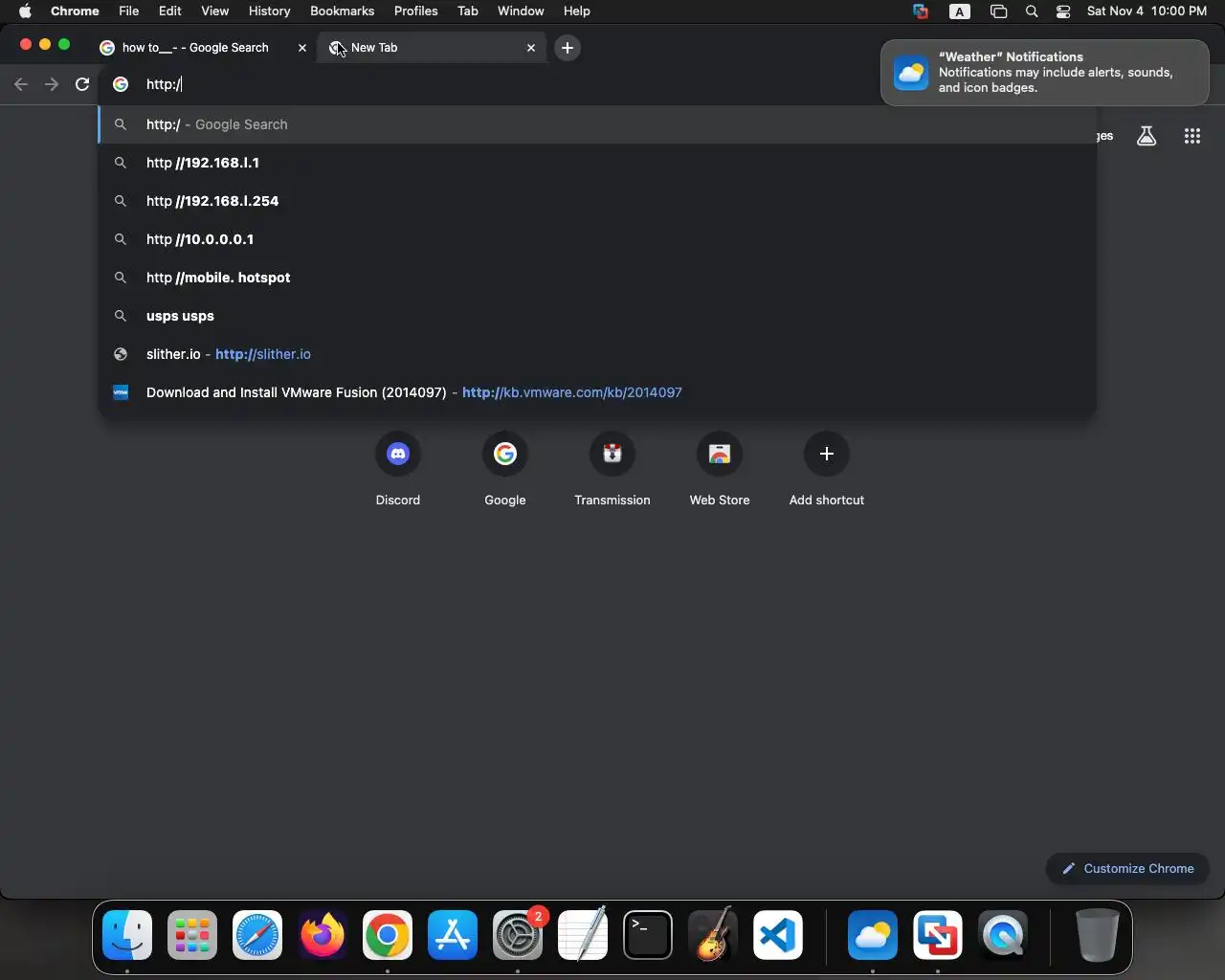Open Visual Studio Code from the Dock
The height and width of the screenshot is (980, 1225).
(777, 935)
